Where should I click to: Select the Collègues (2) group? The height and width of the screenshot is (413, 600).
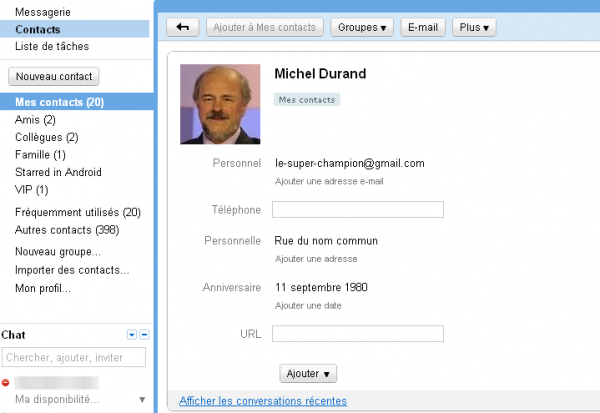coord(46,137)
